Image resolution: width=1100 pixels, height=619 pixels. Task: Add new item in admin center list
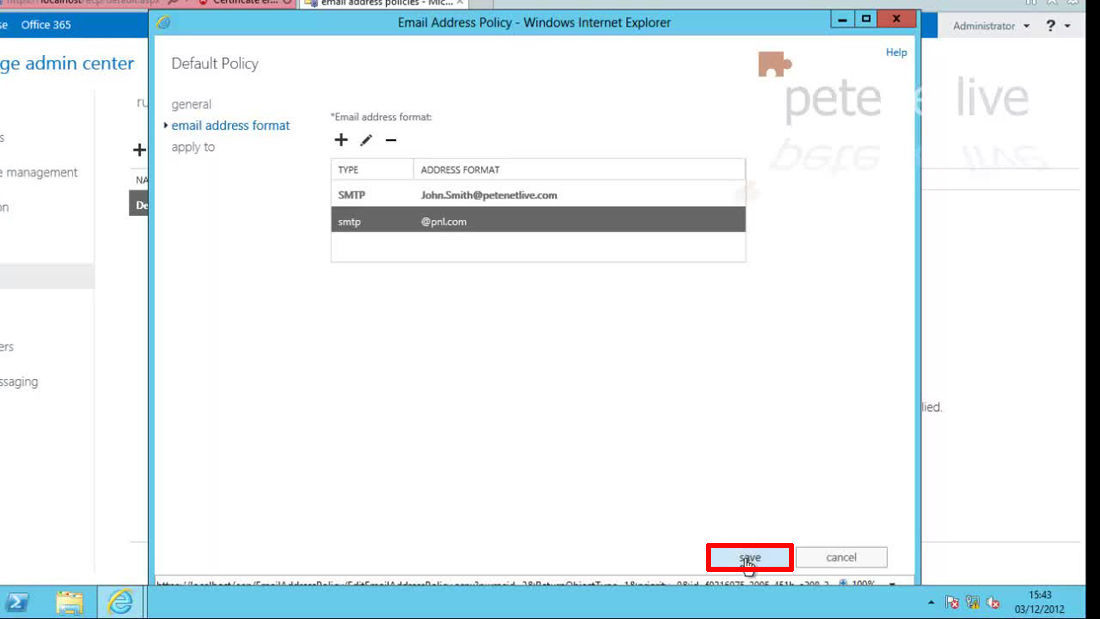[x=139, y=149]
